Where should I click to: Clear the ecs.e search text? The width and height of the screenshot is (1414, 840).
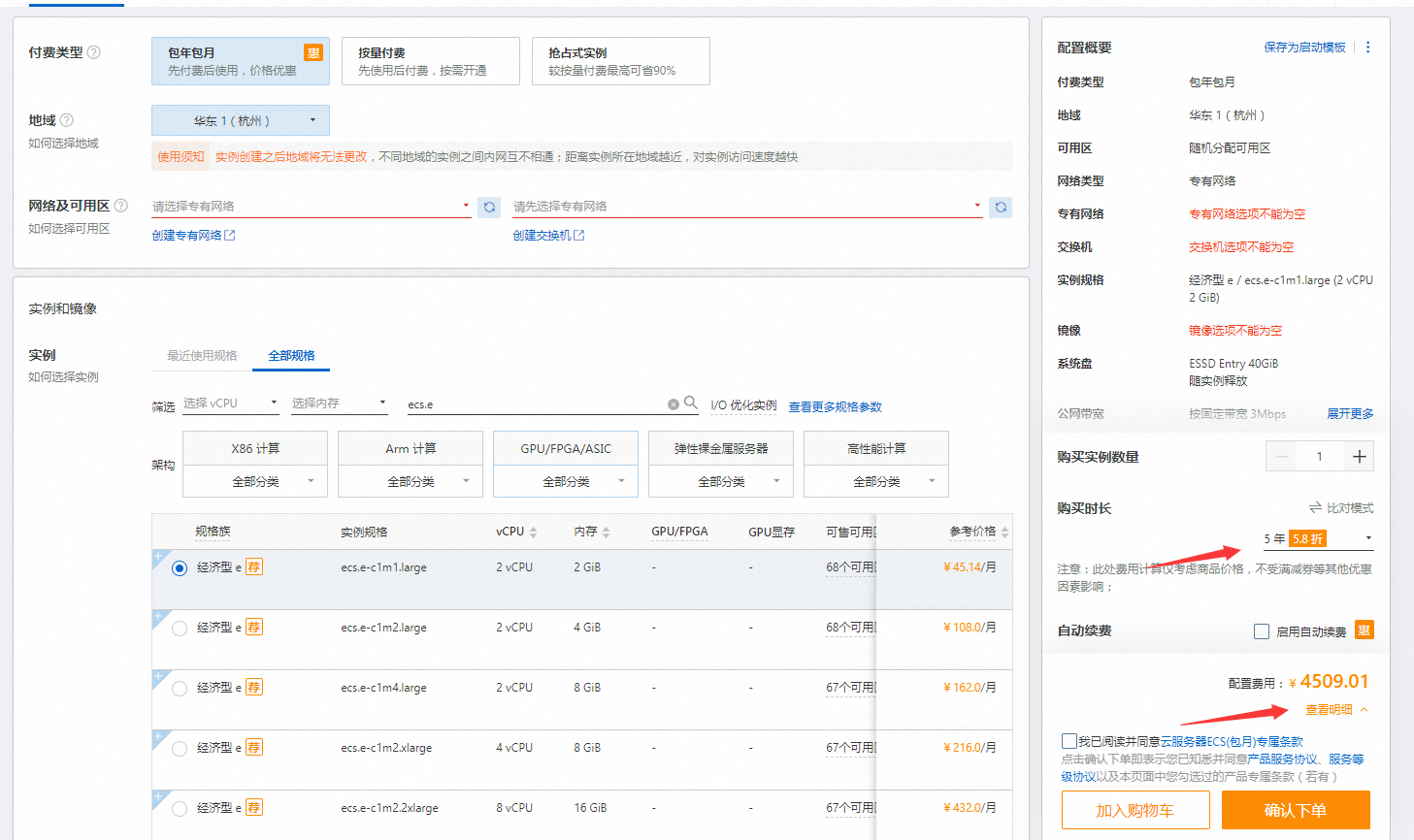click(674, 404)
